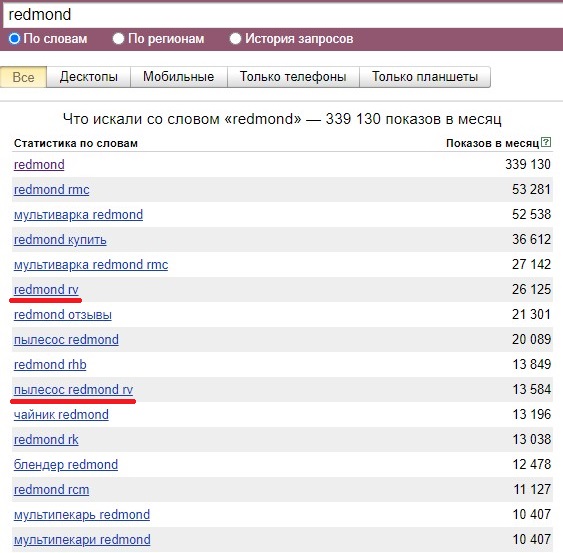Open the пылесос redmond rv link

pos(73,390)
